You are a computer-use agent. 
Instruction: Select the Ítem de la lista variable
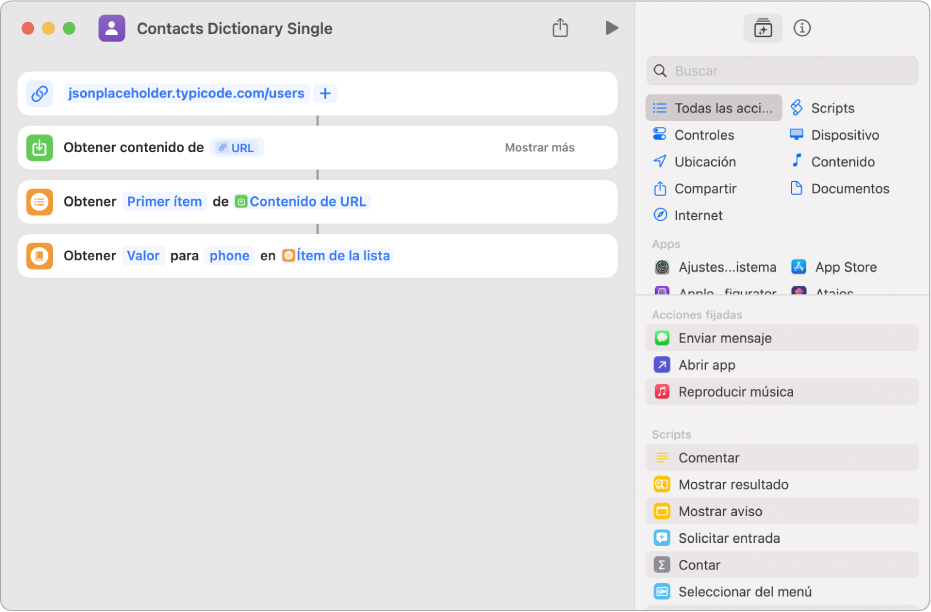337,256
